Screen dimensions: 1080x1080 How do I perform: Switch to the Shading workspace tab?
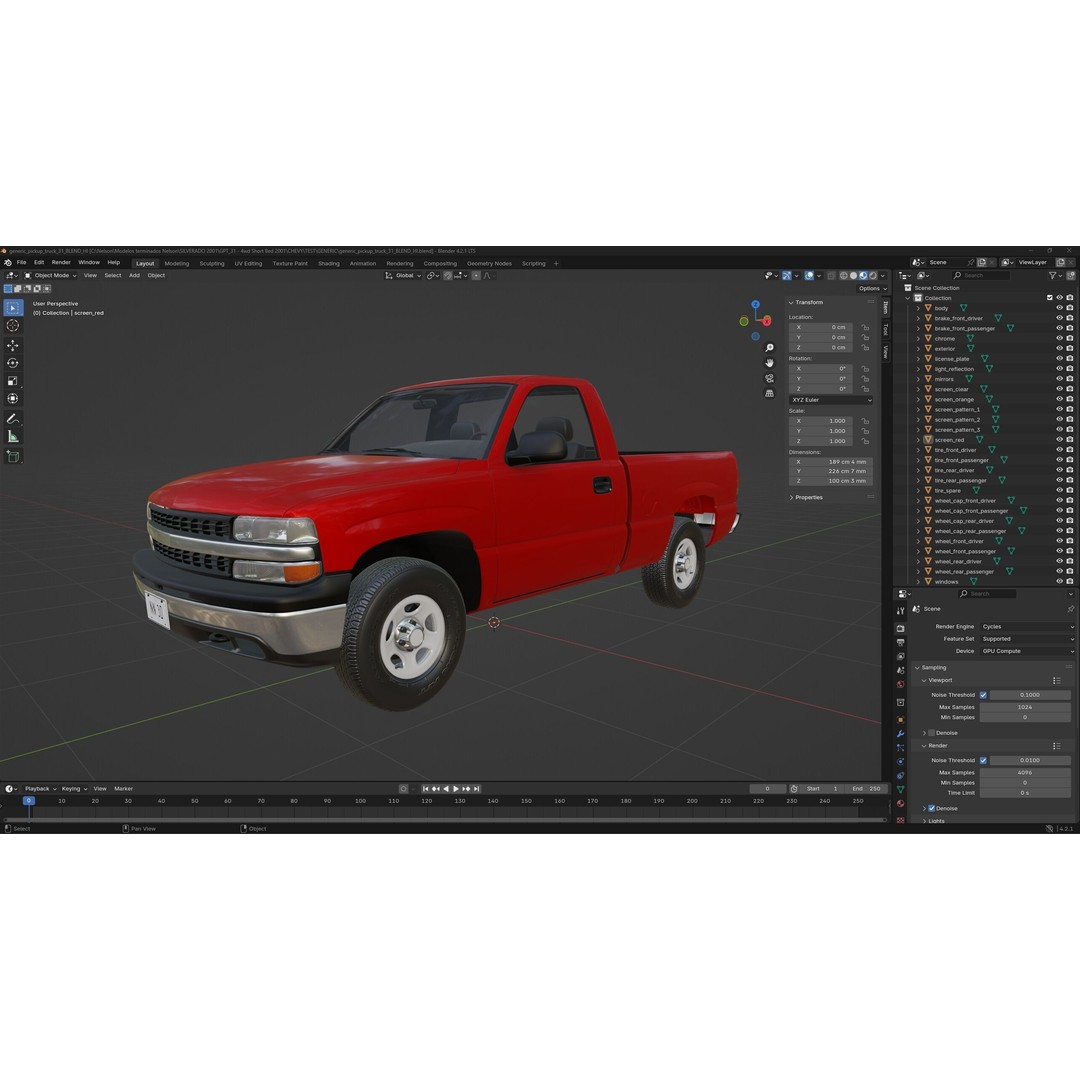[x=329, y=264]
